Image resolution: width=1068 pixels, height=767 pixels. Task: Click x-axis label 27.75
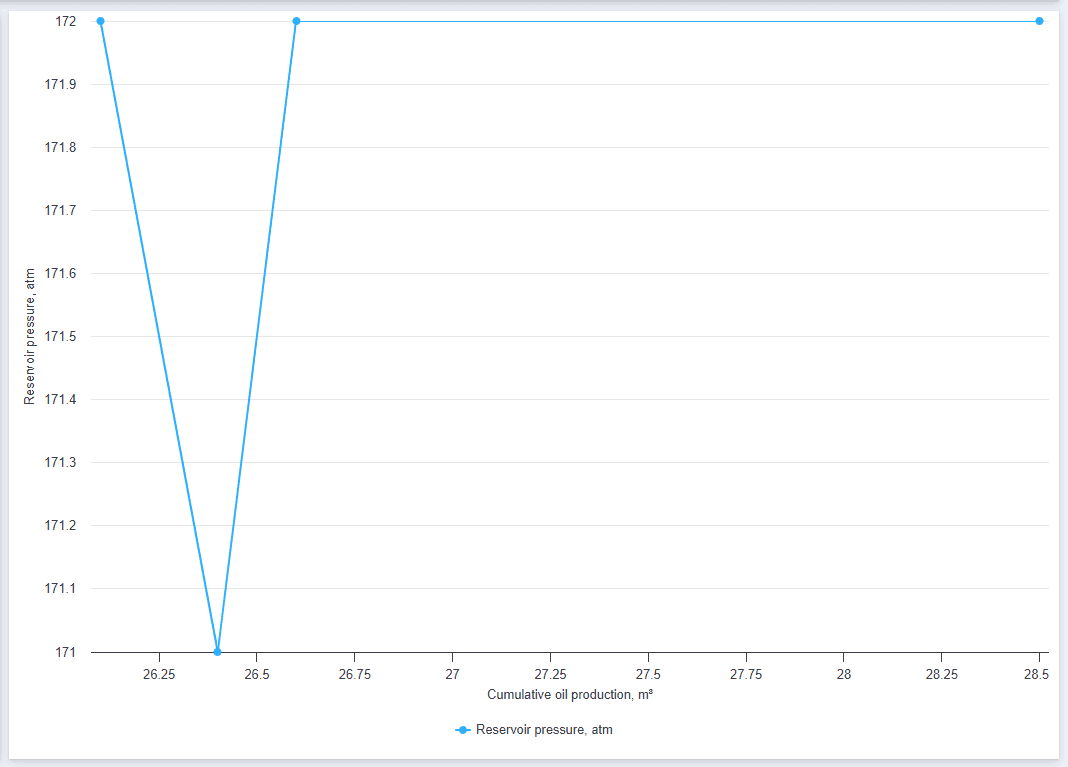(x=747, y=674)
